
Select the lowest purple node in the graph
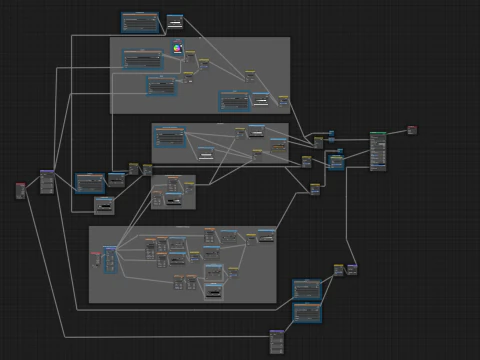coord(277,342)
